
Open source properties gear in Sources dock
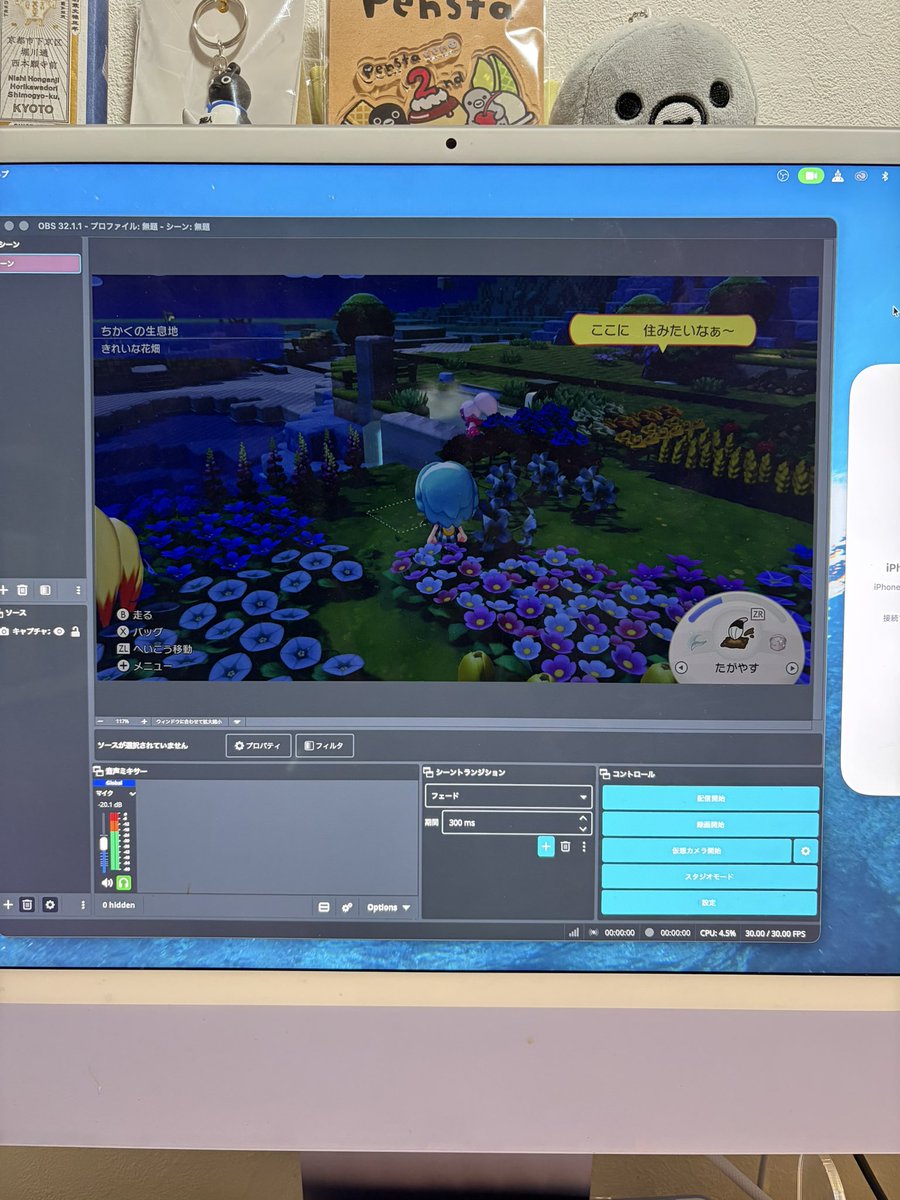click(49, 904)
